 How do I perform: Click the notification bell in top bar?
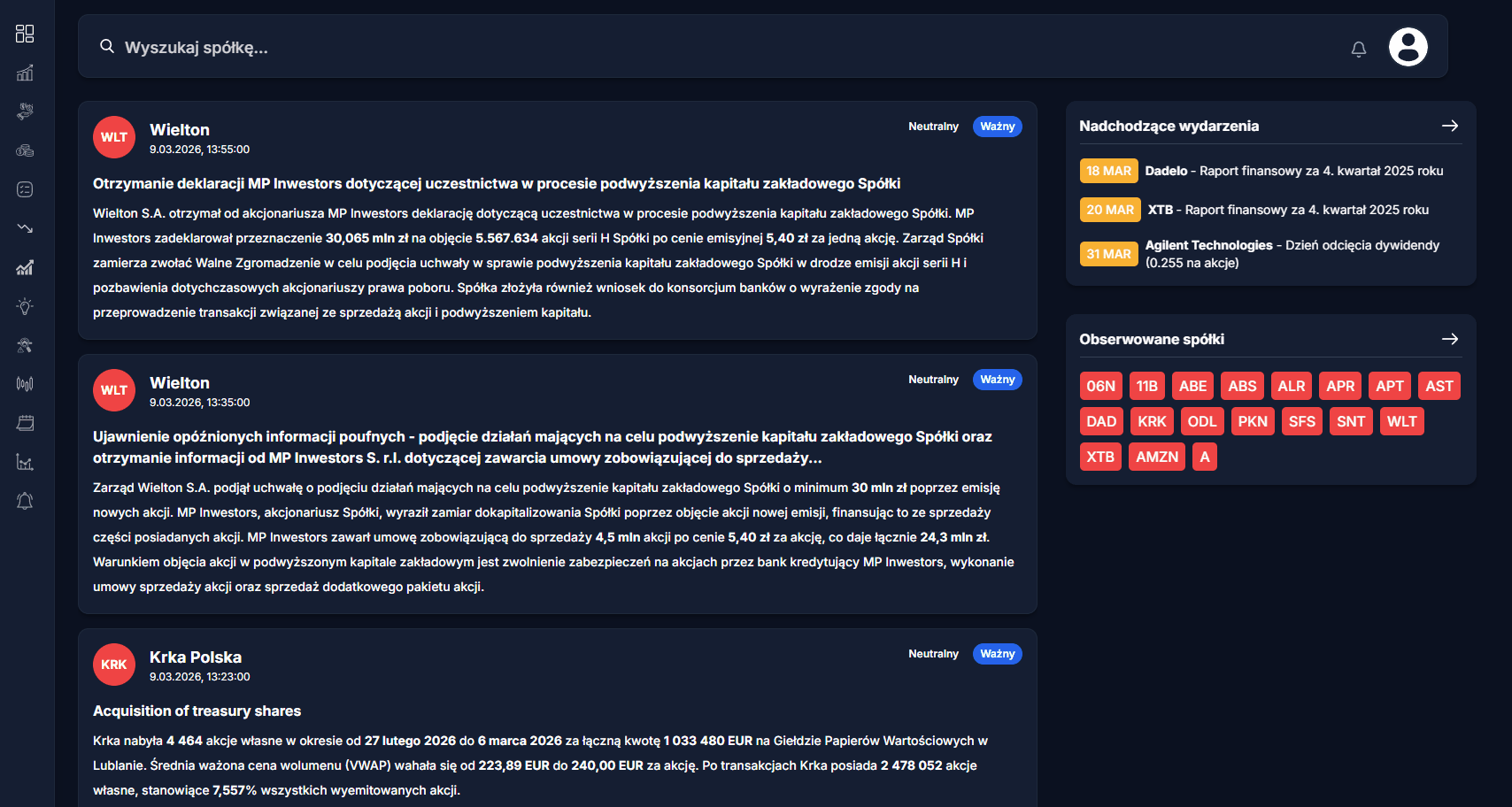click(1359, 50)
